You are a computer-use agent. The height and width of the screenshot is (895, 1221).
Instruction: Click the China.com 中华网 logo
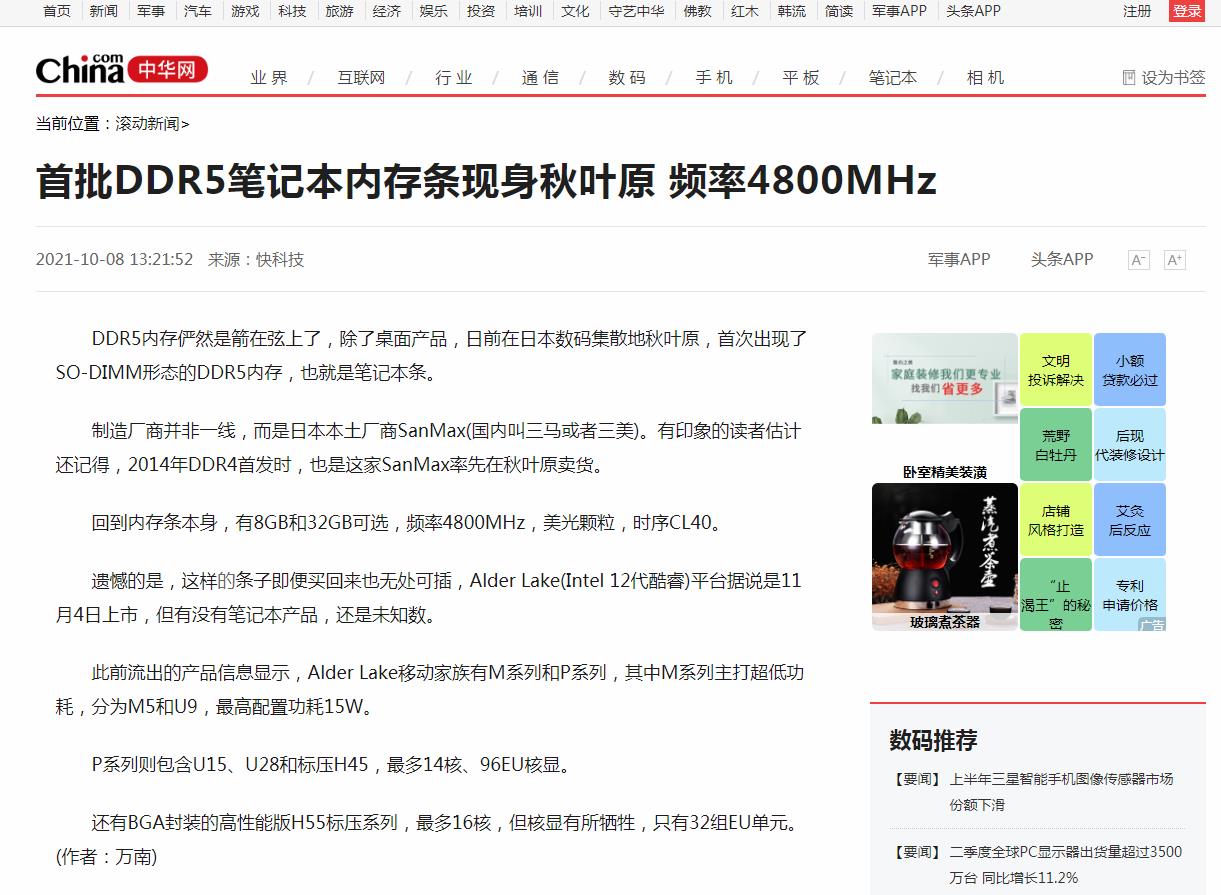[122, 68]
